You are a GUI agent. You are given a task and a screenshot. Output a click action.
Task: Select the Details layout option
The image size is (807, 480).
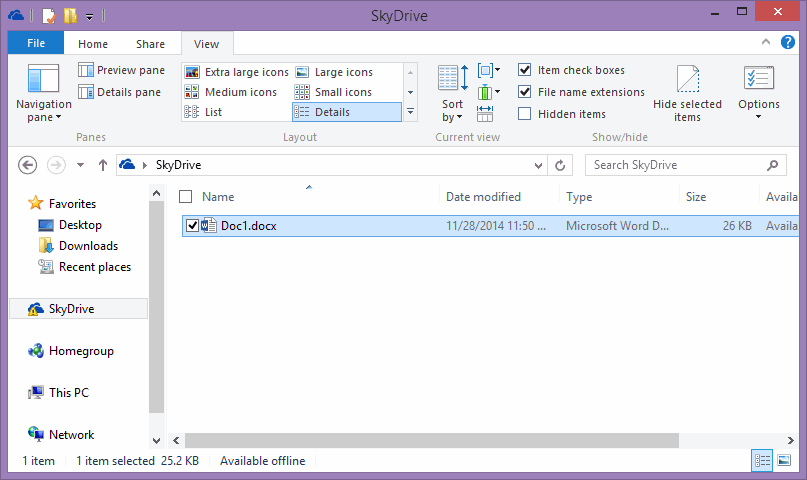click(x=347, y=112)
